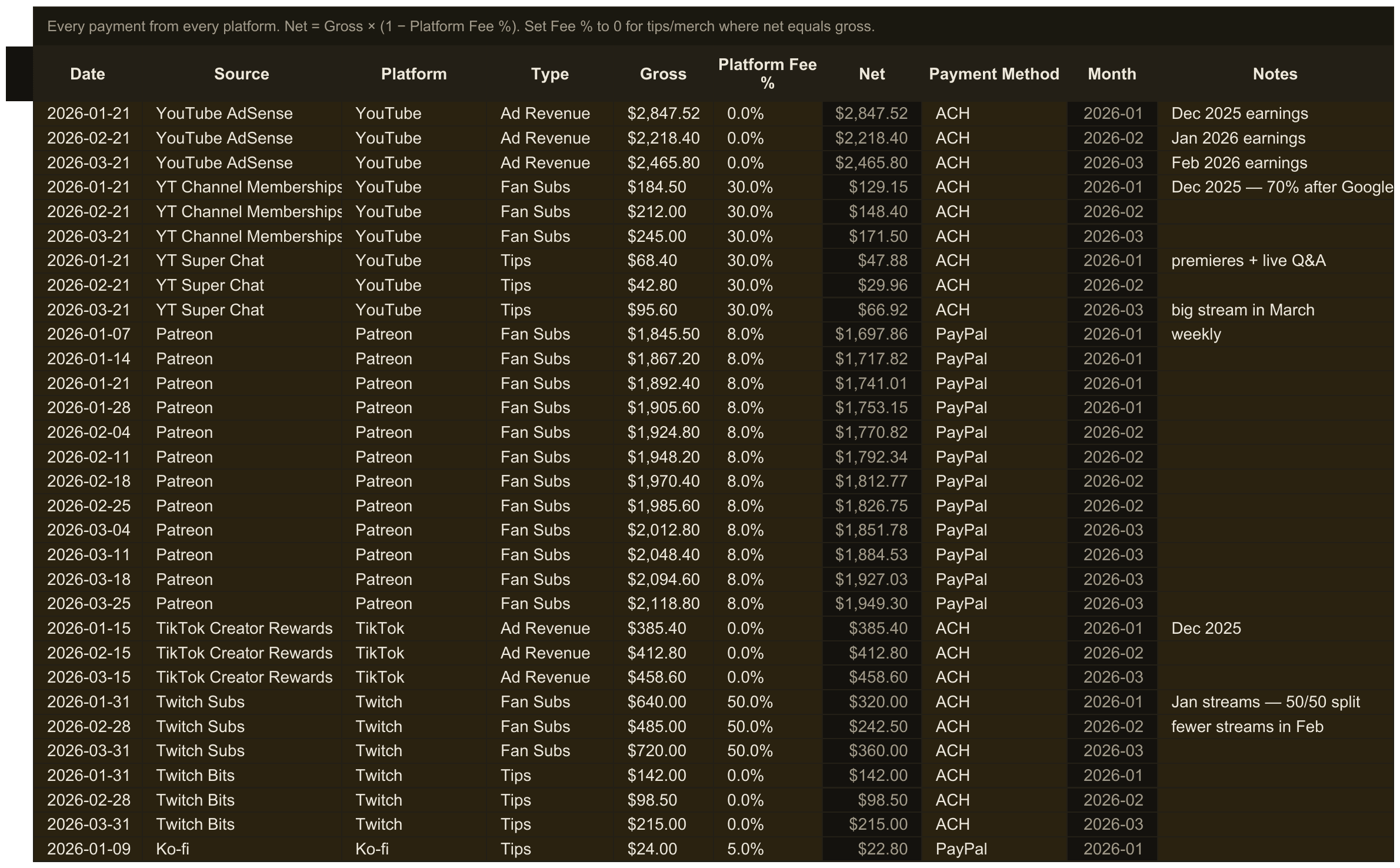The width and height of the screenshot is (1400, 868).
Task: Select the net cell $215.00
Action: point(872,824)
